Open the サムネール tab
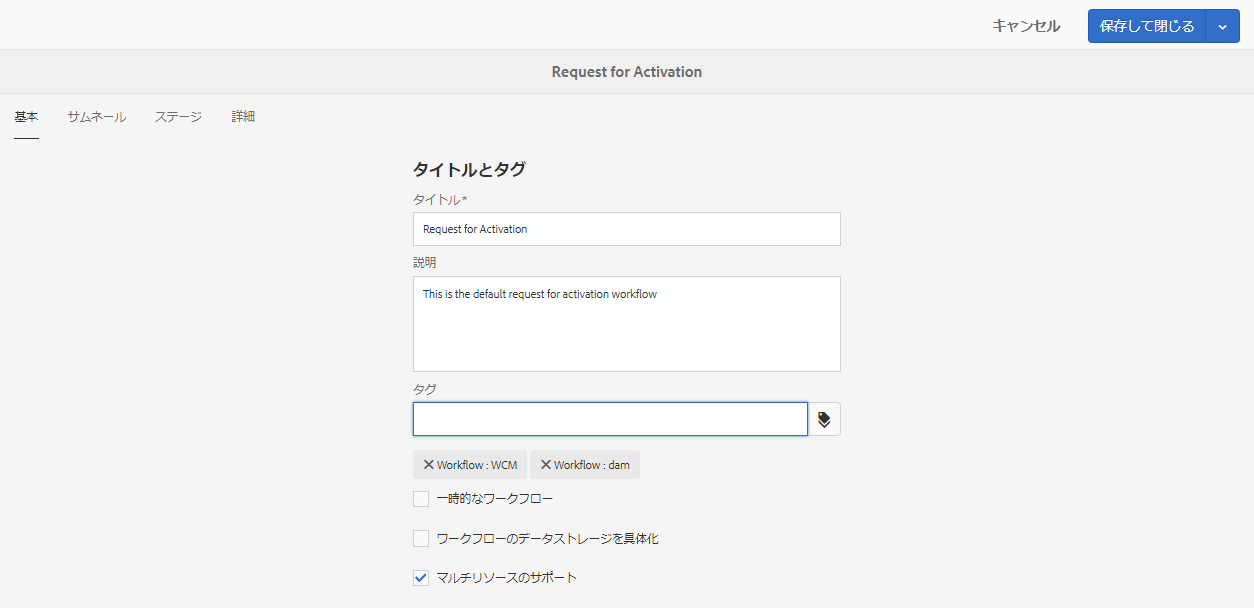The width and height of the screenshot is (1254, 608). (x=97, y=117)
